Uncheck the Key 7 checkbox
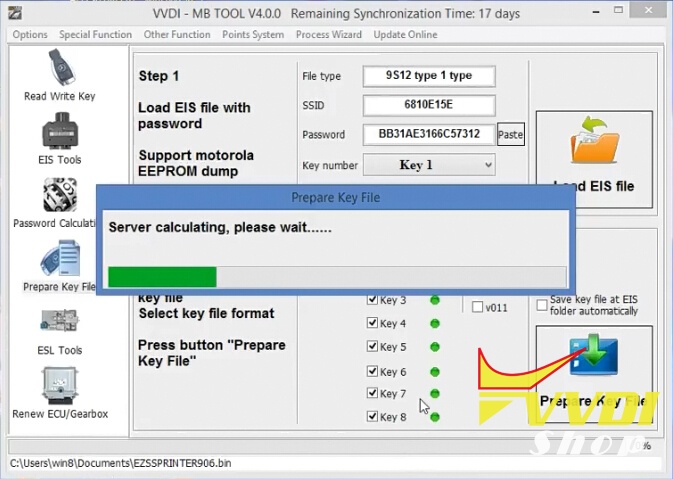 pos(372,392)
